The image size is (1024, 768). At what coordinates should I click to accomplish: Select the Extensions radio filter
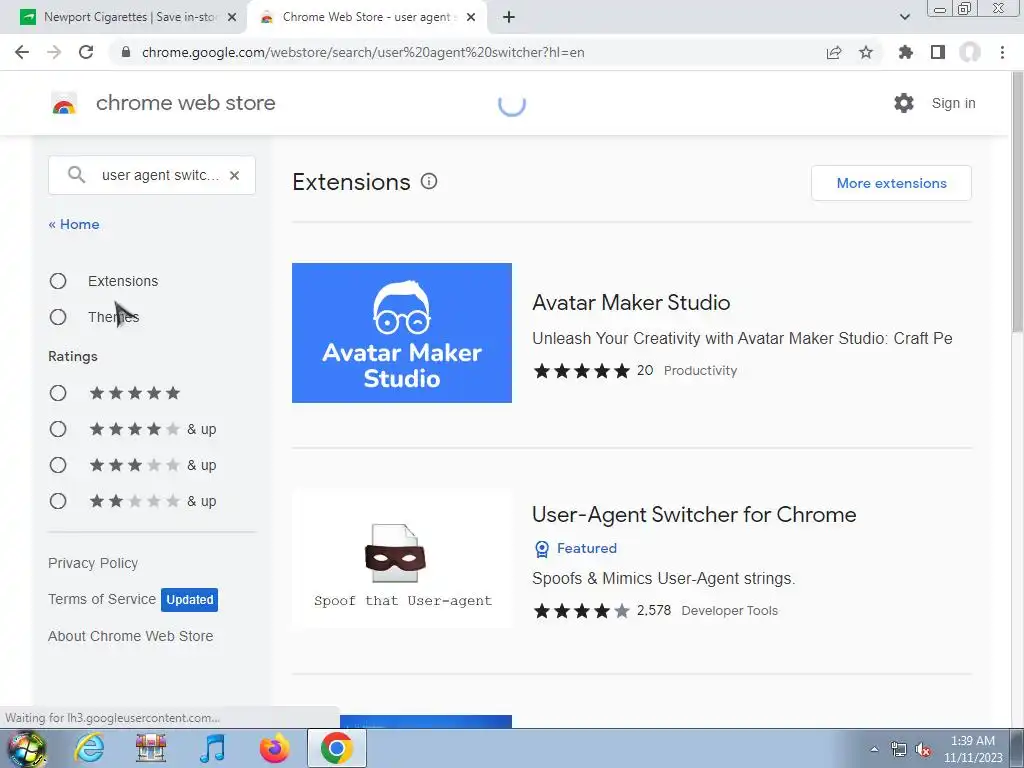(58, 281)
